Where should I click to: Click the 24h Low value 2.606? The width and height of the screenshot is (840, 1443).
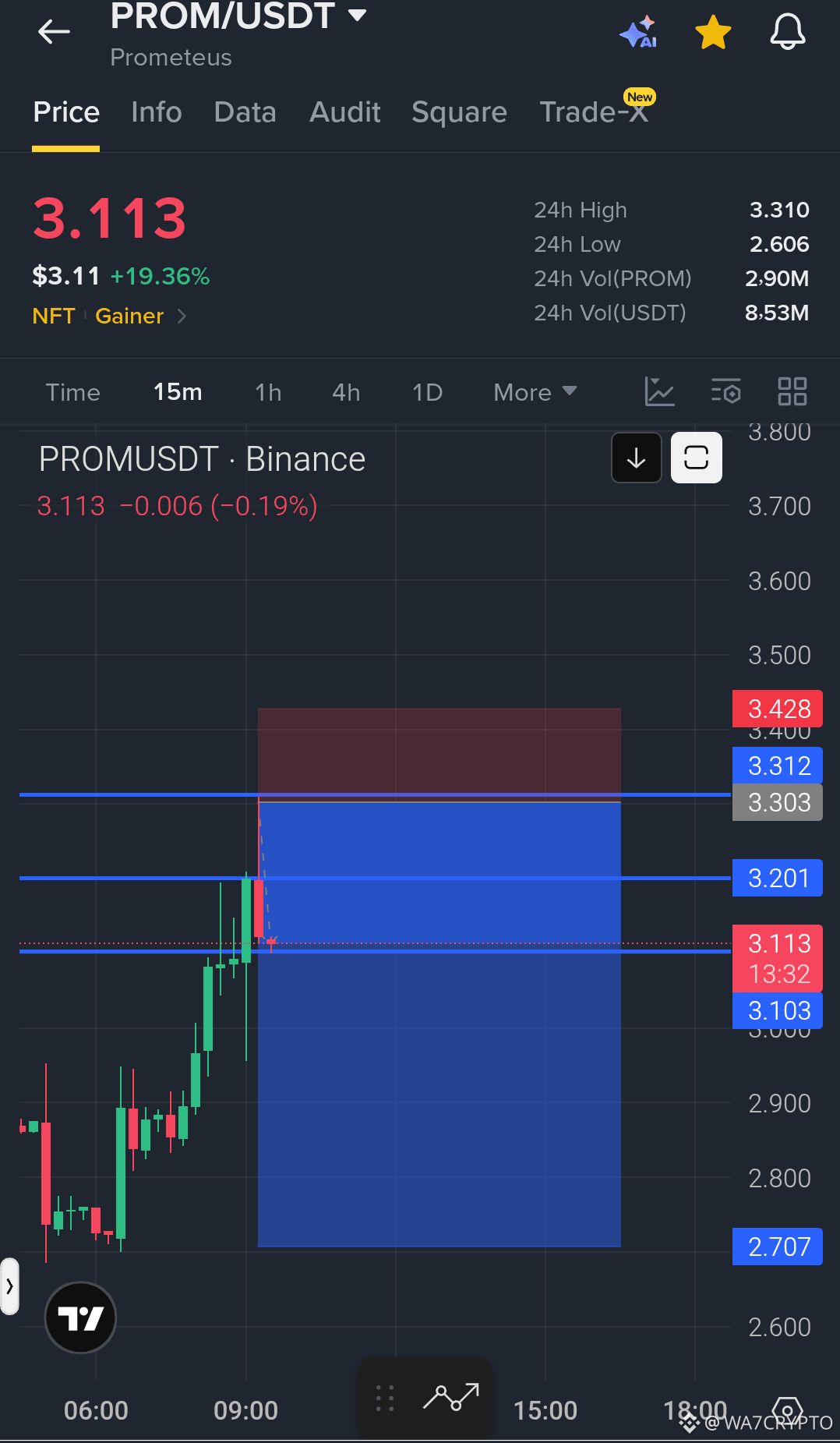[779, 244]
